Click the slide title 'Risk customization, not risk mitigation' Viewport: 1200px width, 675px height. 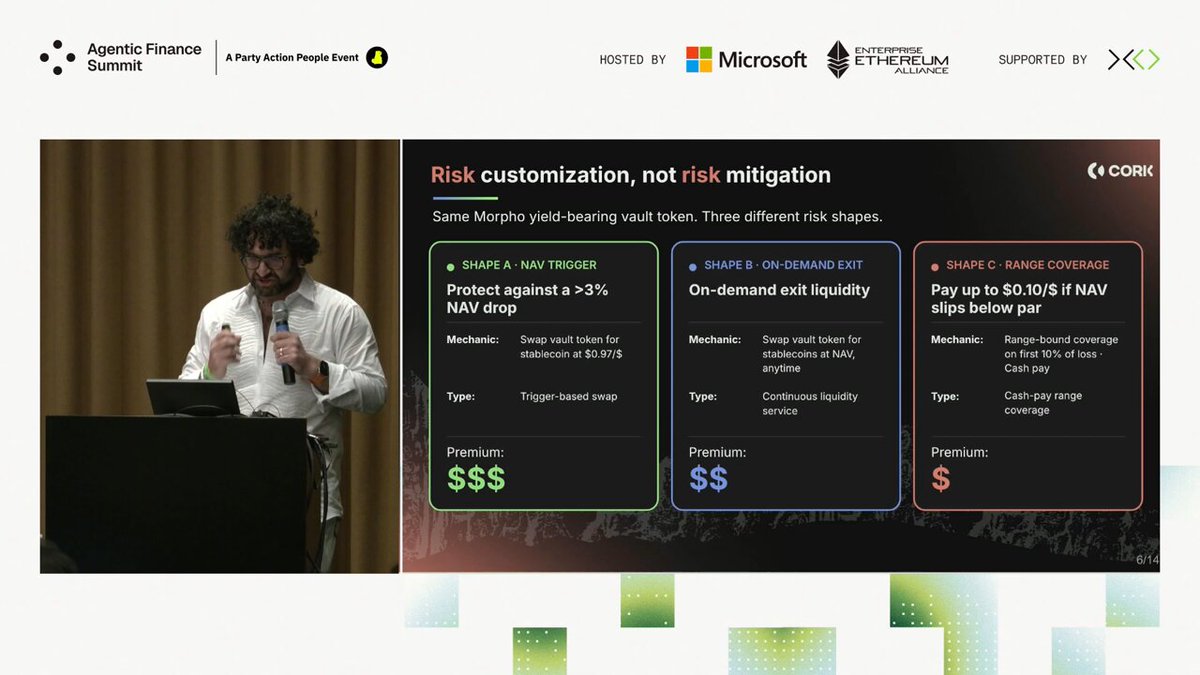[631, 175]
